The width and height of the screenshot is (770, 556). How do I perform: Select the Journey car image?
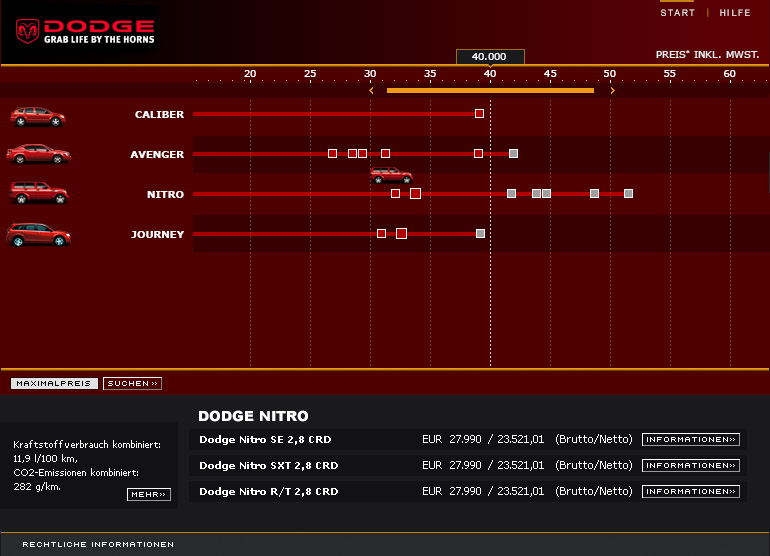click(x=38, y=235)
